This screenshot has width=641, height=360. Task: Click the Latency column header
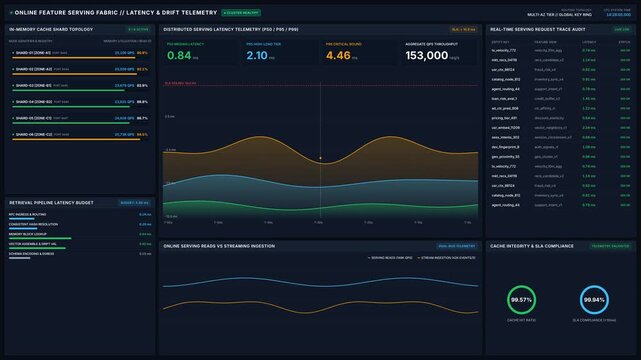click(589, 42)
